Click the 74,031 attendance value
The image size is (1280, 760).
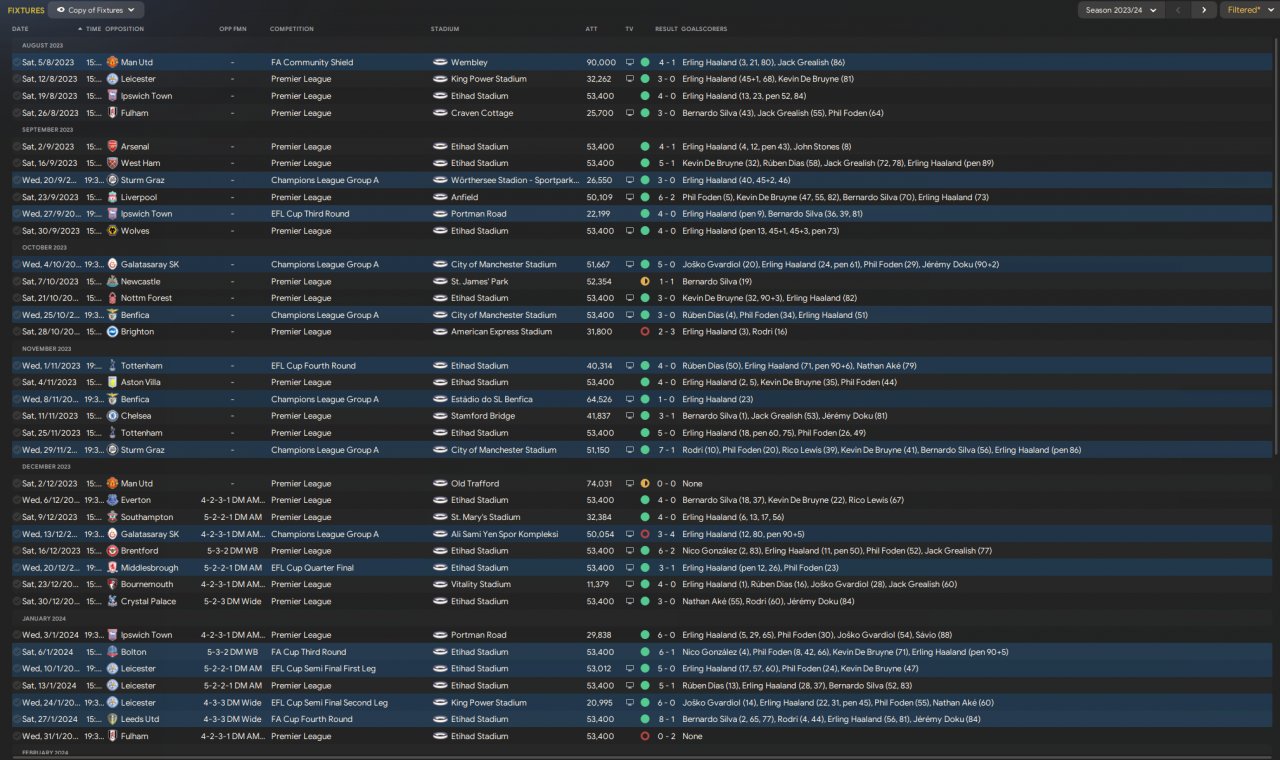point(600,483)
